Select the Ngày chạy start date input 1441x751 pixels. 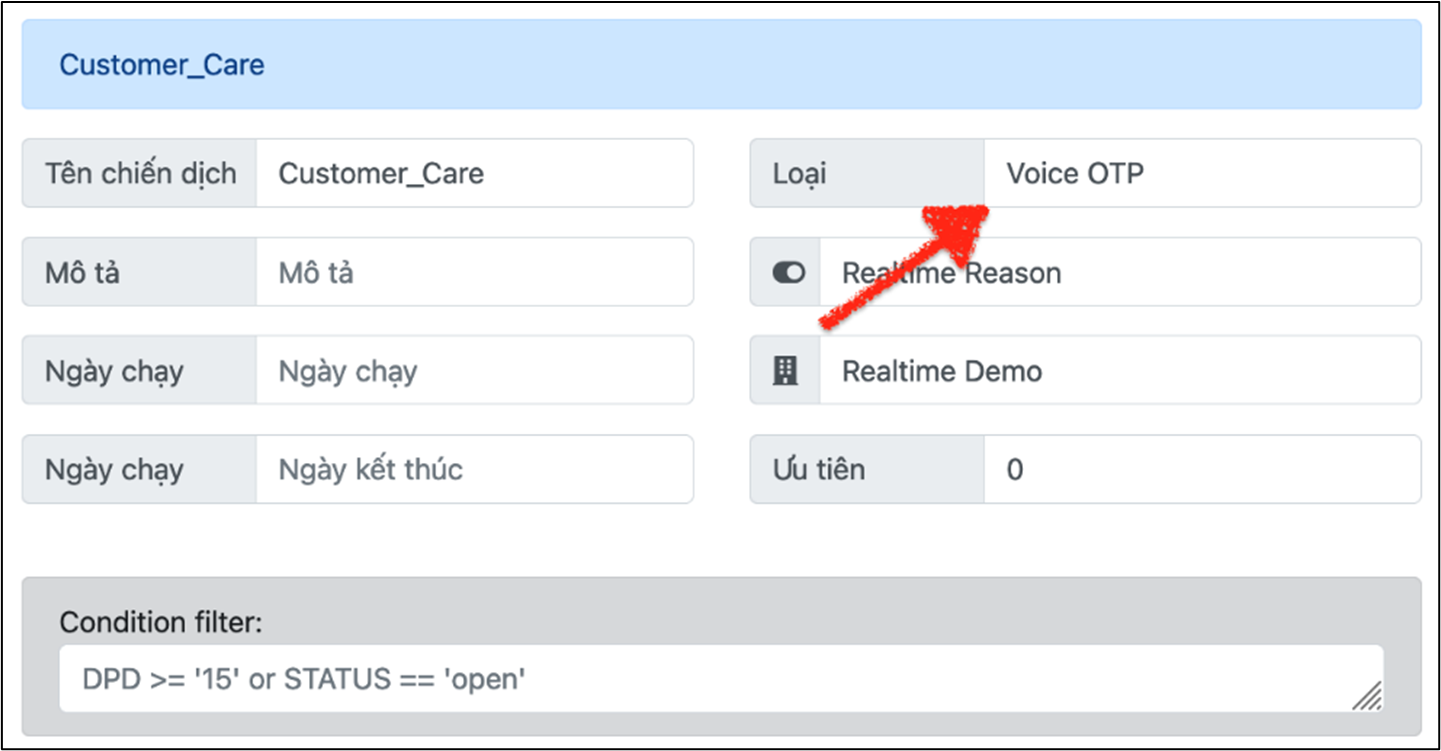pyautogui.click(x=474, y=371)
